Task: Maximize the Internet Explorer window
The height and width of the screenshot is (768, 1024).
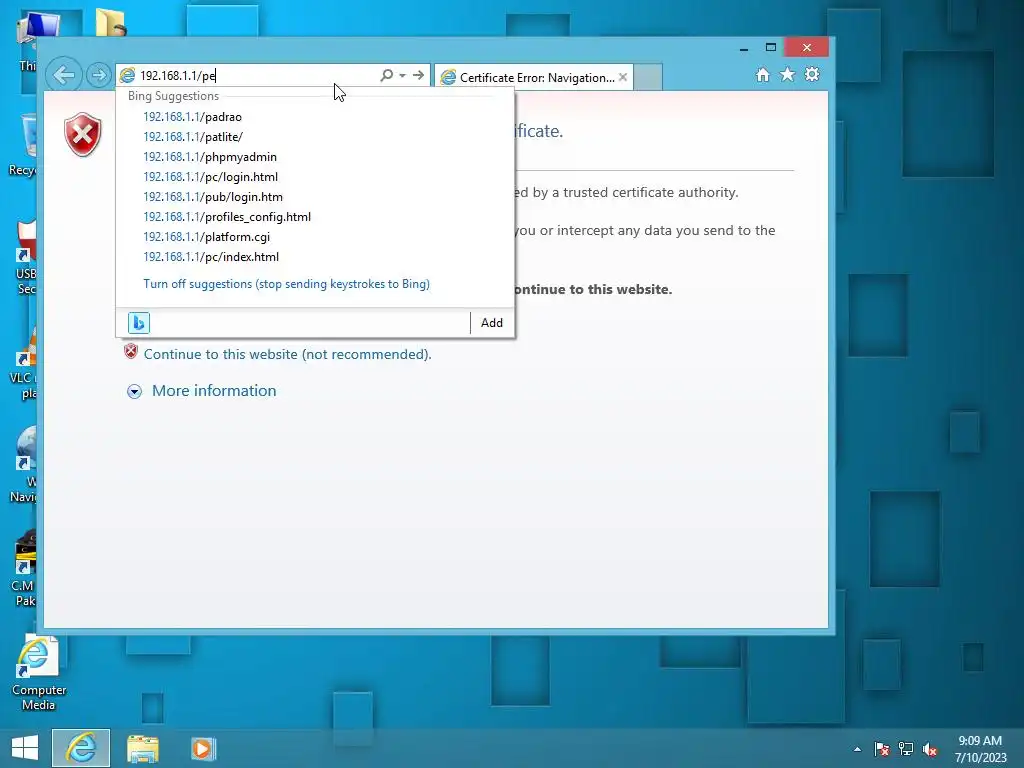Action: [x=771, y=48]
